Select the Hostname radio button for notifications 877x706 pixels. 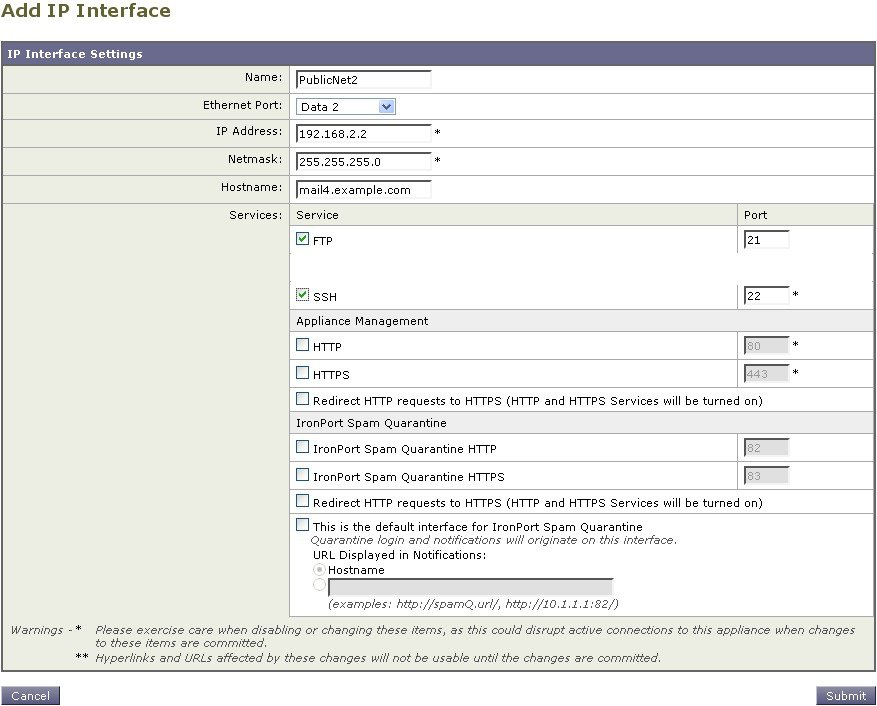[319, 569]
